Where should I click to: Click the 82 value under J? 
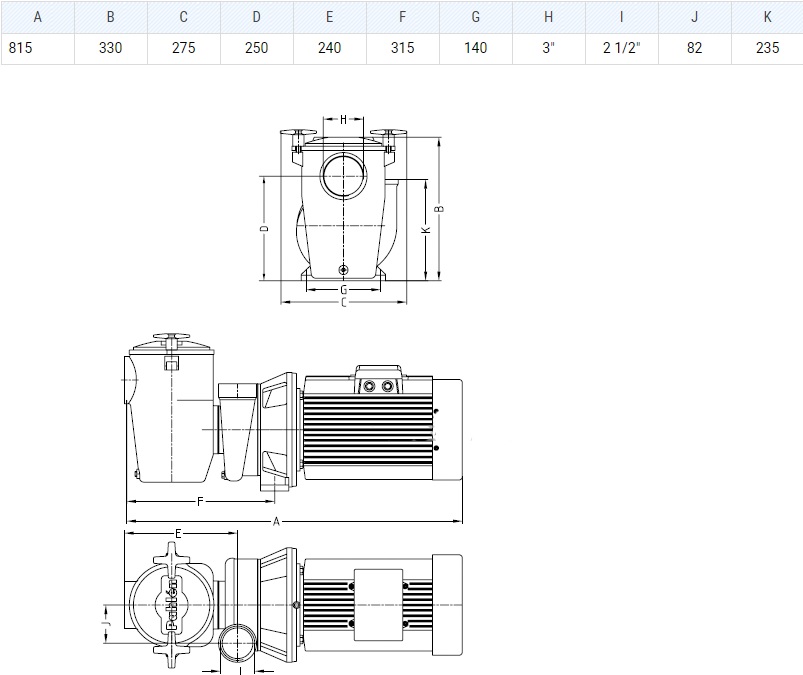[694, 48]
